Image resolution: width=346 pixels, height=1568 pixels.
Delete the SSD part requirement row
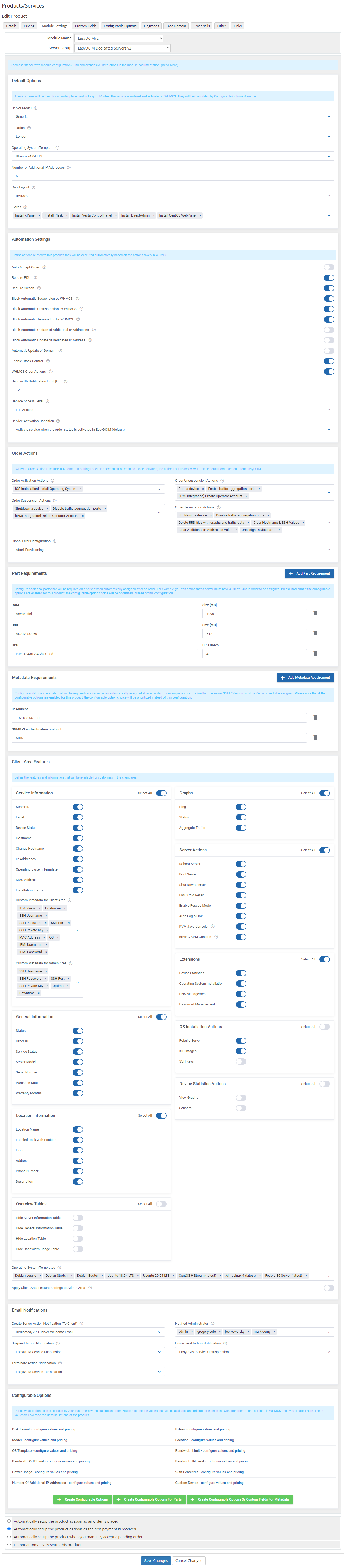315,633
